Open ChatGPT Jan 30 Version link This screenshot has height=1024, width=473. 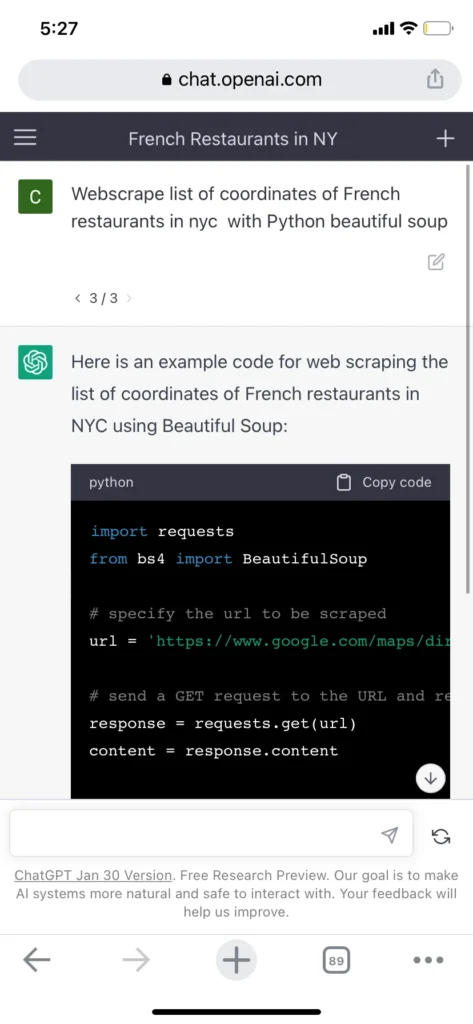(x=93, y=875)
